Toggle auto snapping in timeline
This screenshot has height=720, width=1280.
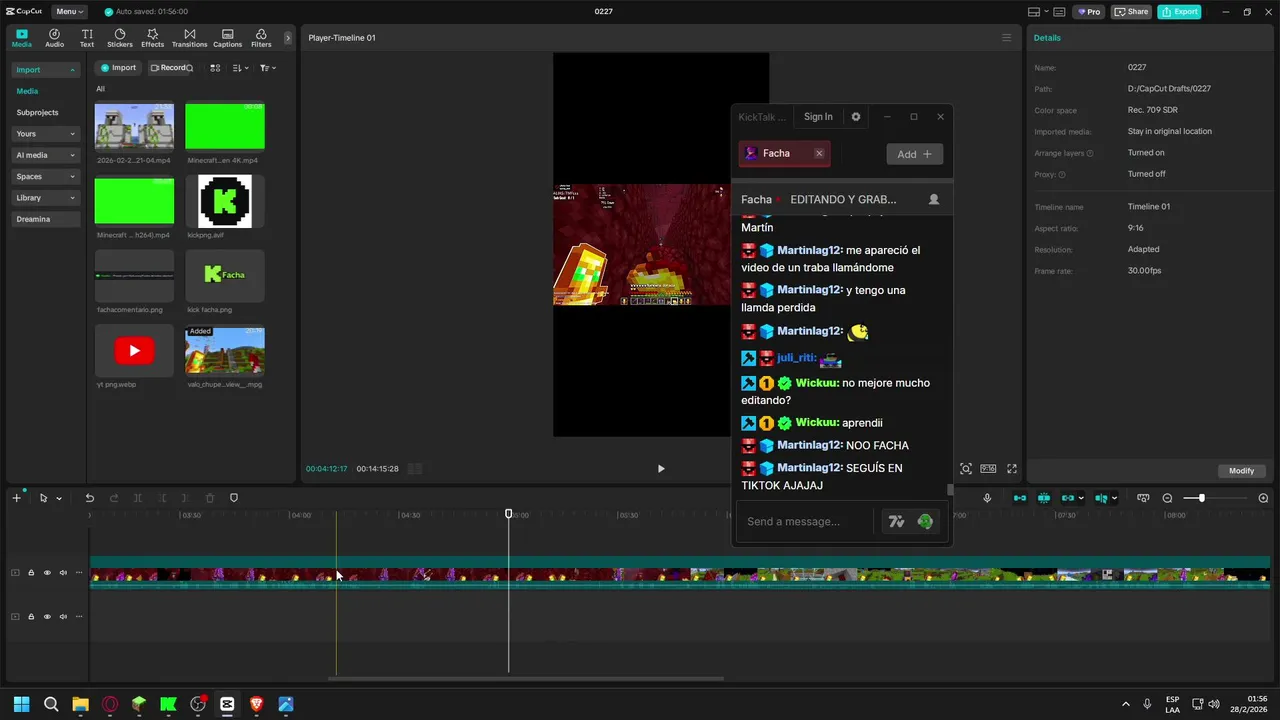pyautogui.click(x=1044, y=498)
